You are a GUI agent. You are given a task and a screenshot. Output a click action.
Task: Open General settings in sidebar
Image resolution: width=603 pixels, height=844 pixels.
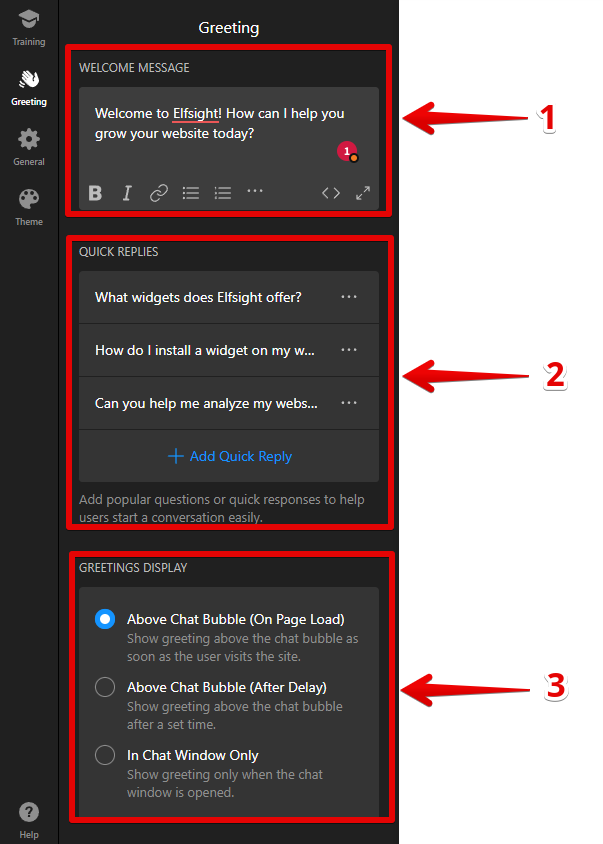point(29,147)
